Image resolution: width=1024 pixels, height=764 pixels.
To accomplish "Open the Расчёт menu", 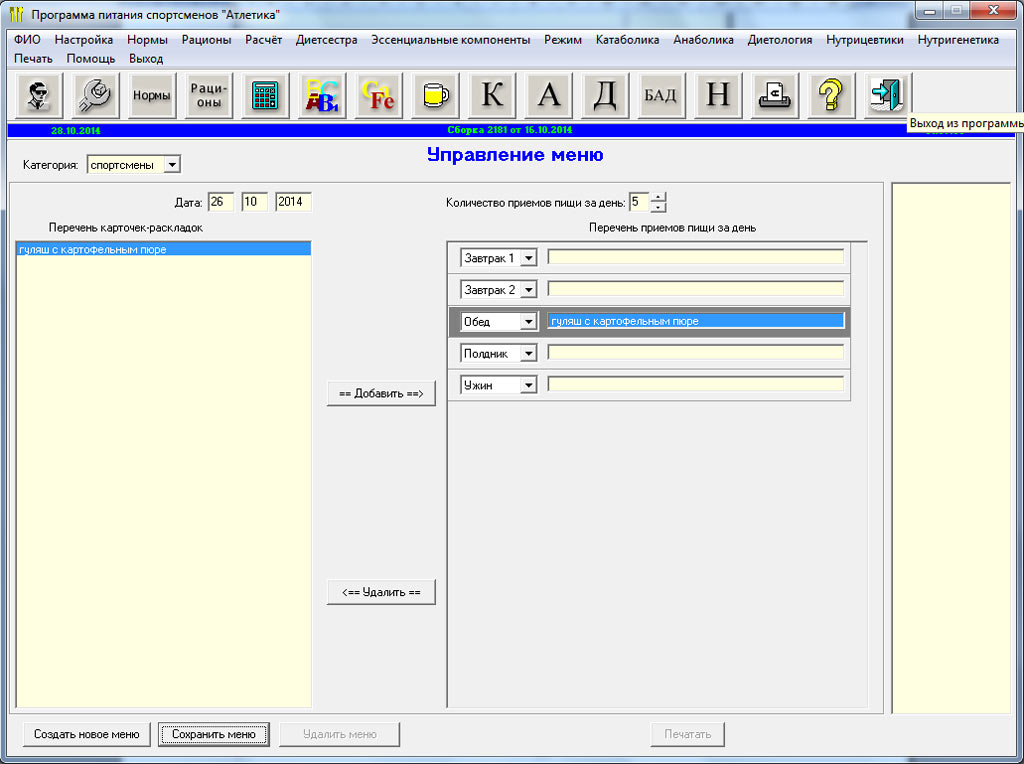I will (x=263, y=40).
